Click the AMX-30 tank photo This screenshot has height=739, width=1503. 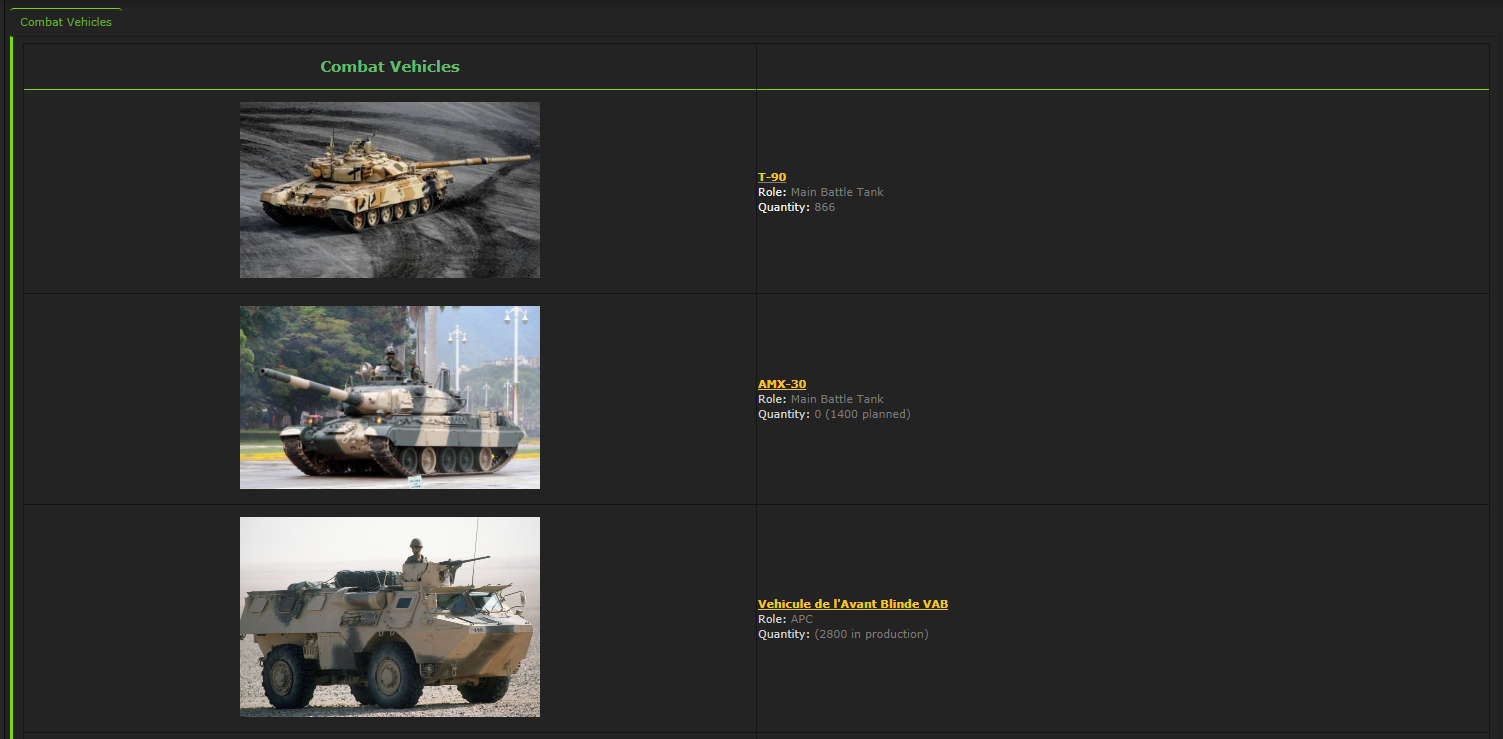[390, 397]
